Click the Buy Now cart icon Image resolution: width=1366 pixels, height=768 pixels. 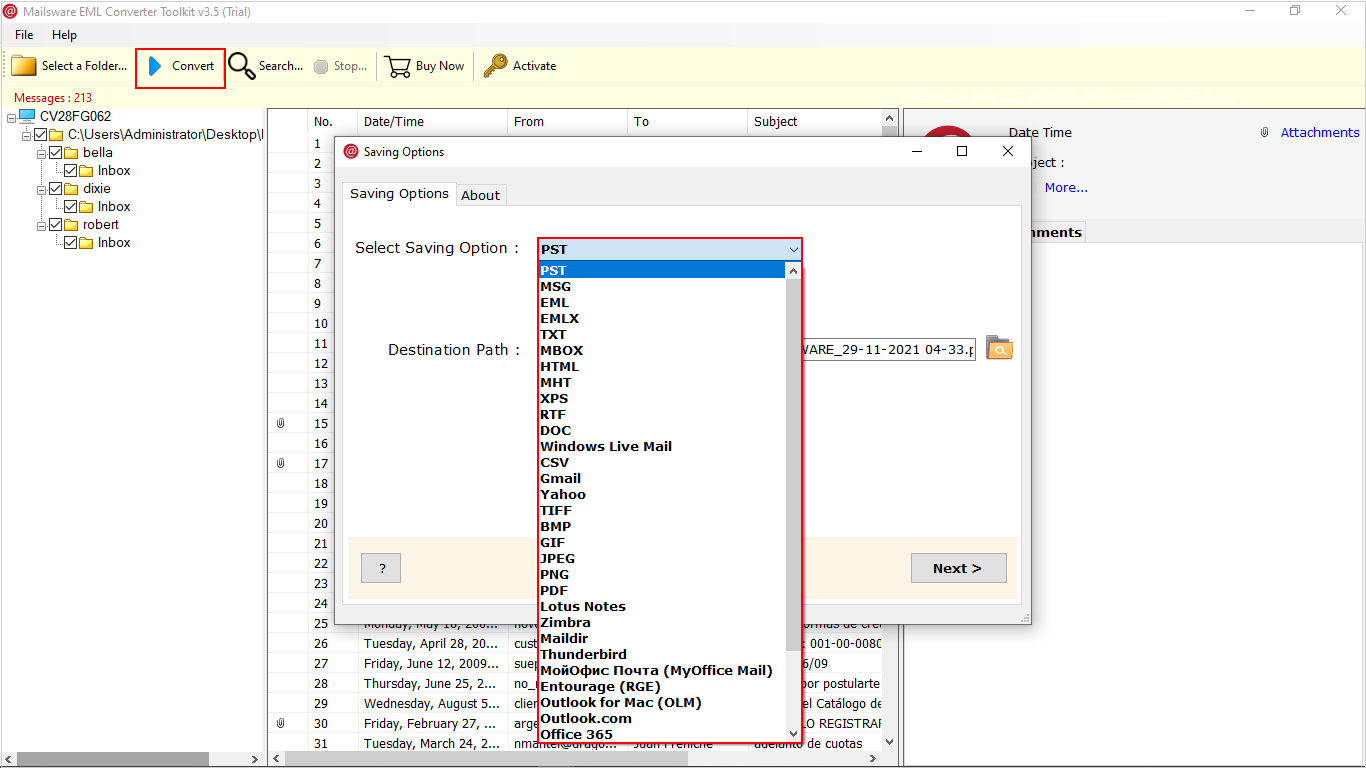pyautogui.click(x=398, y=66)
